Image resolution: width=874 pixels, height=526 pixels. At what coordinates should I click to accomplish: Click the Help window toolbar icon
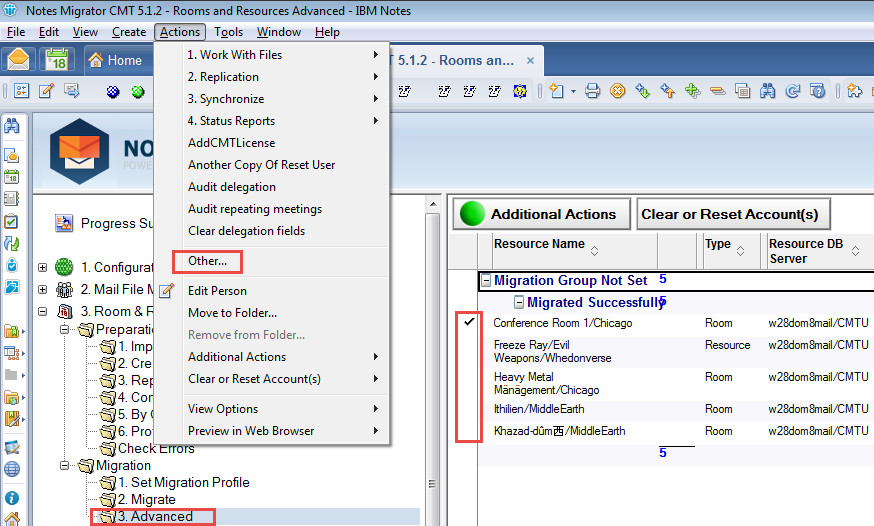(x=818, y=91)
